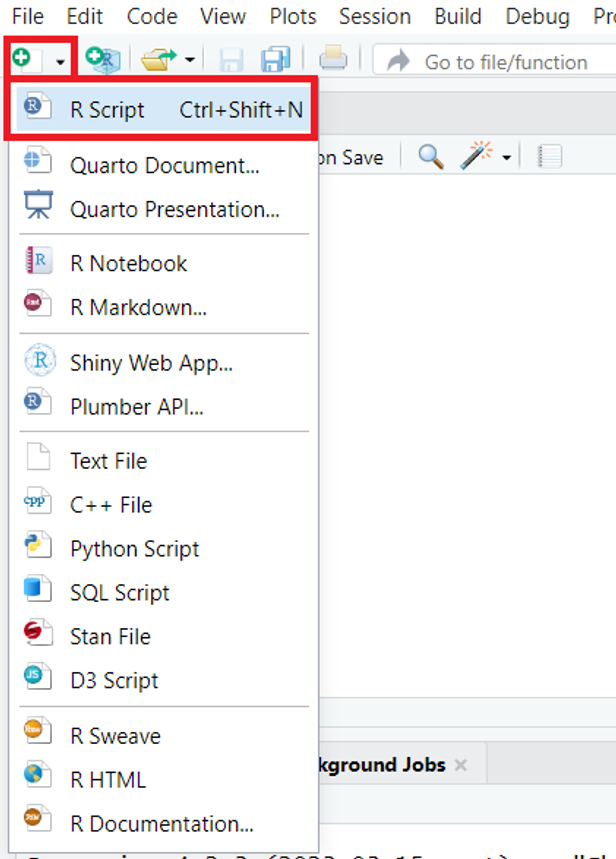Select R Markdown... menu entry
The width and height of the screenshot is (616, 859).
163,307
